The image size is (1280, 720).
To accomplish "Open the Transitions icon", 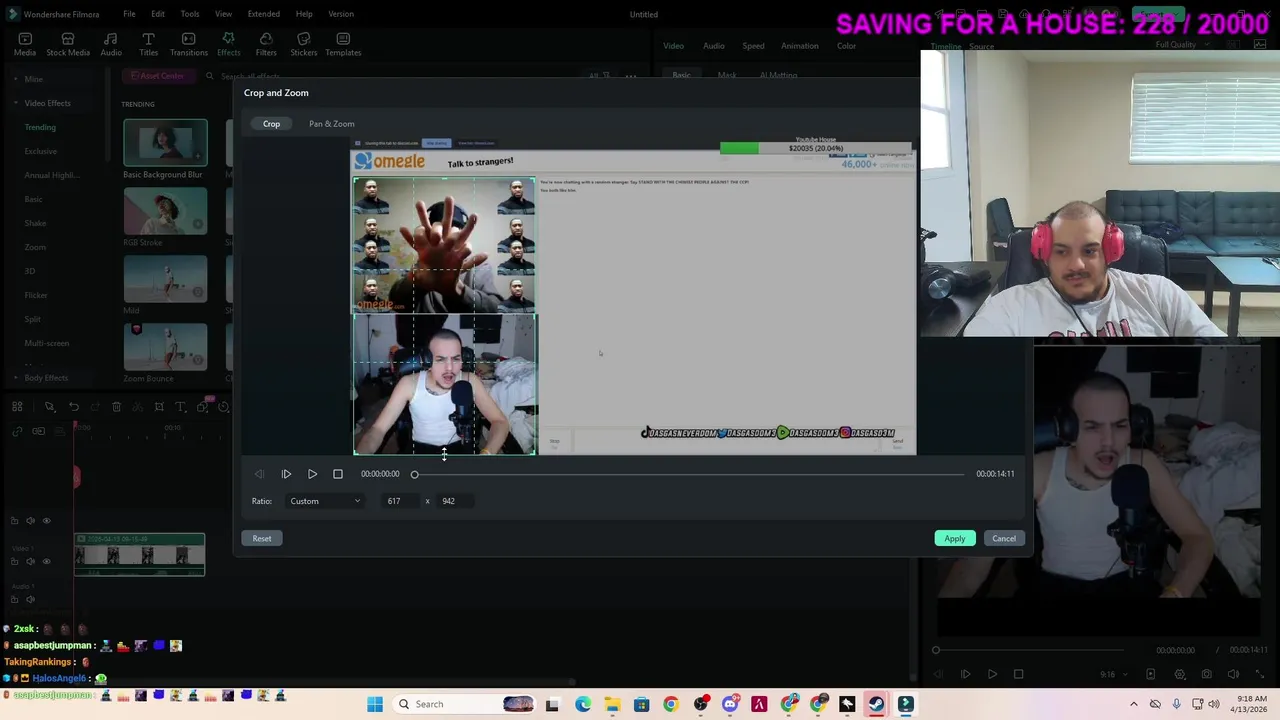I will pos(188,45).
